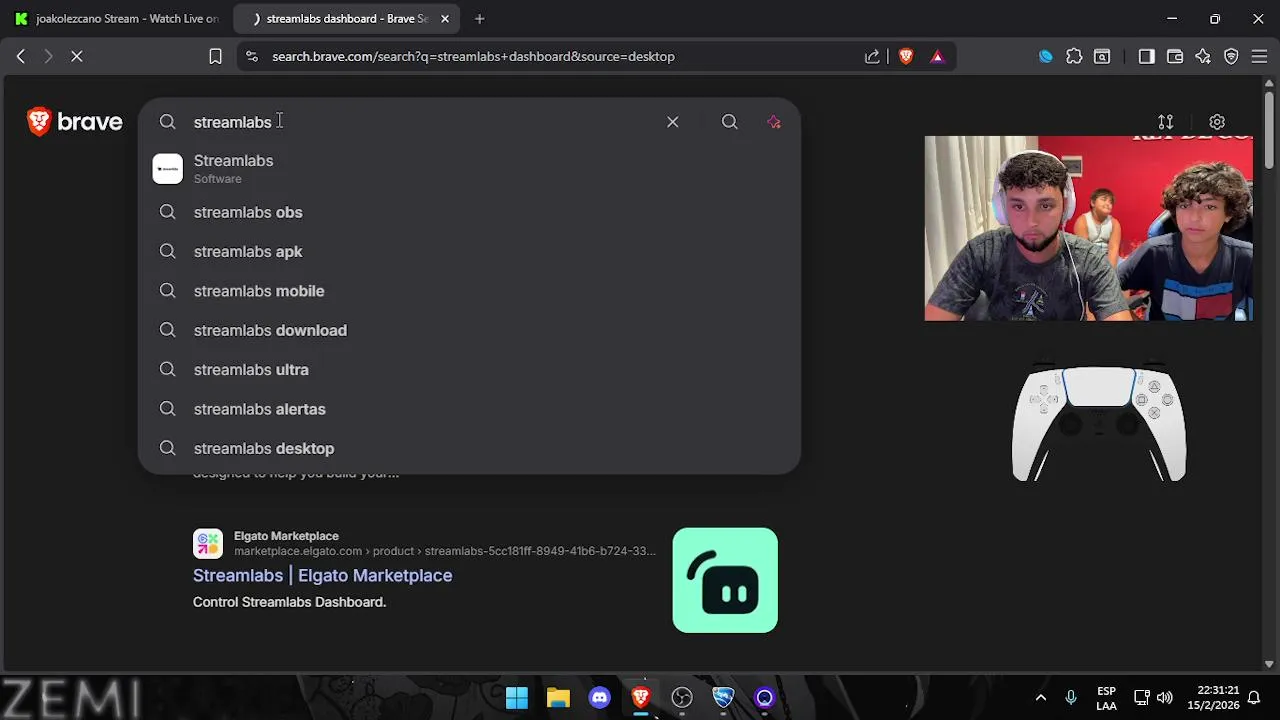Ask Leo AI sparkle icon in the search box
Viewport: 1280px width, 720px height.
point(774,122)
